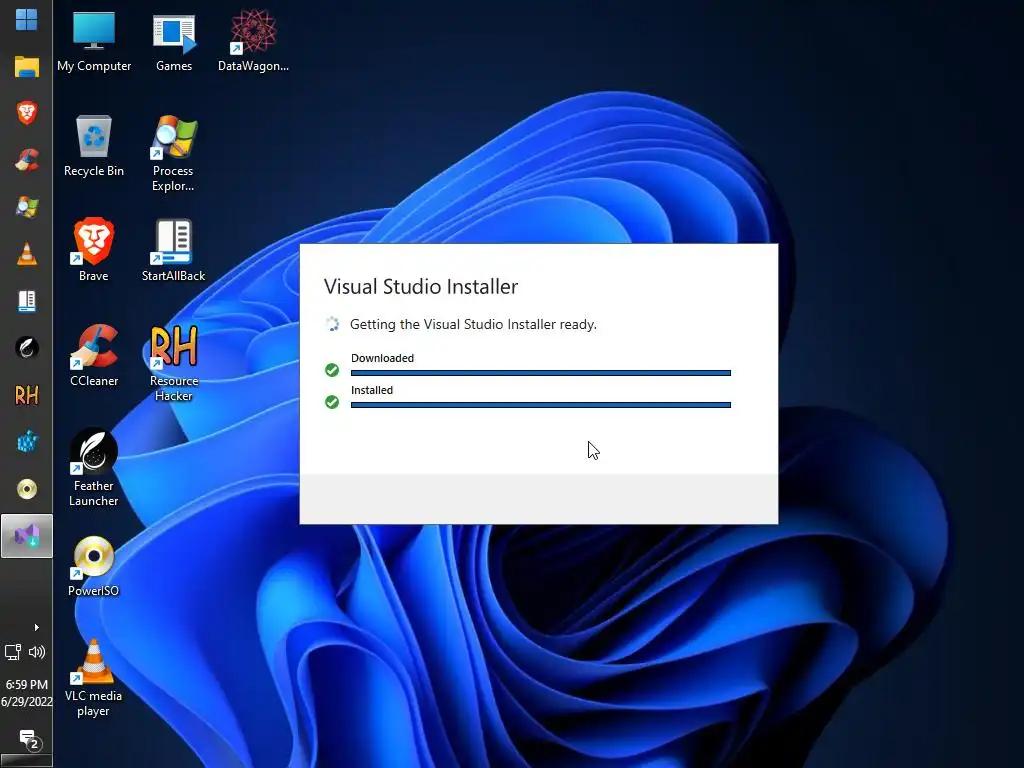The image size is (1024, 768).
Task: Click the green check beside Downloaded
Action: (x=332, y=370)
